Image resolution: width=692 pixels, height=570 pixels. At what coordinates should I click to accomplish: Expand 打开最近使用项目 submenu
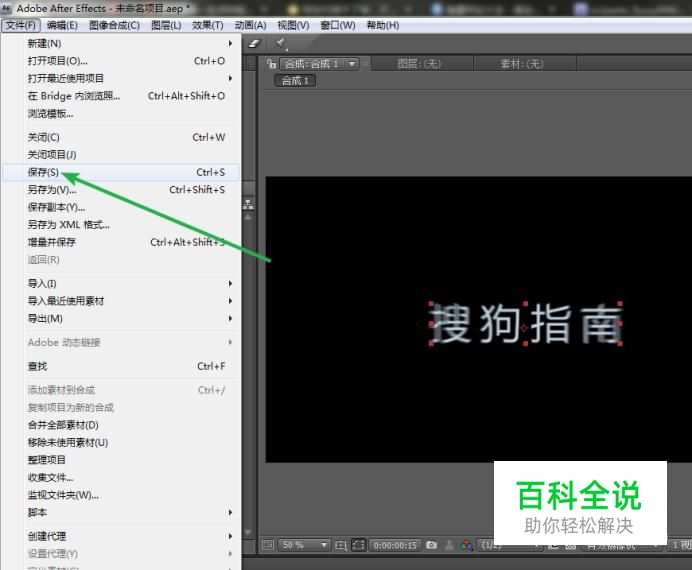[122, 79]
